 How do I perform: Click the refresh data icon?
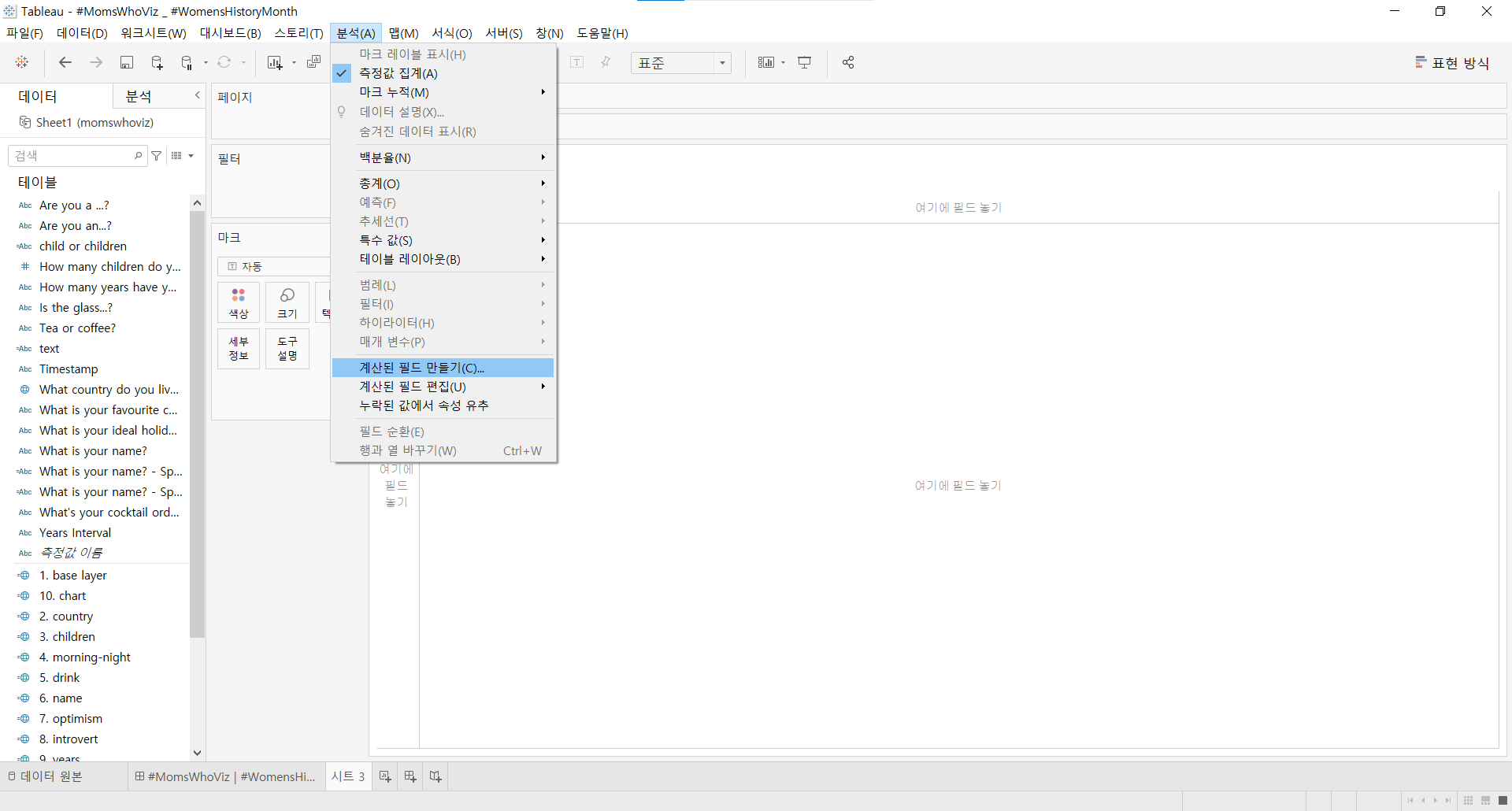point(224,62)
